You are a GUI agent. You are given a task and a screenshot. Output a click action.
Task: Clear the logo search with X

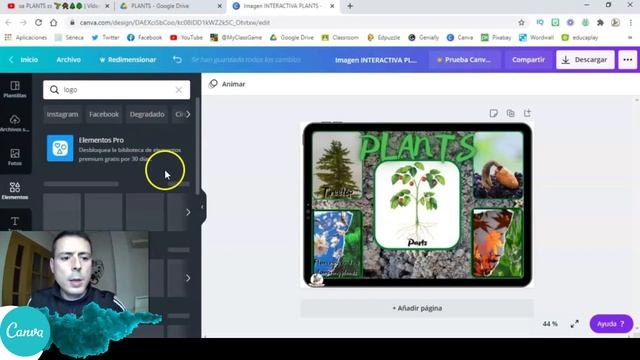(x=179, y=90)
